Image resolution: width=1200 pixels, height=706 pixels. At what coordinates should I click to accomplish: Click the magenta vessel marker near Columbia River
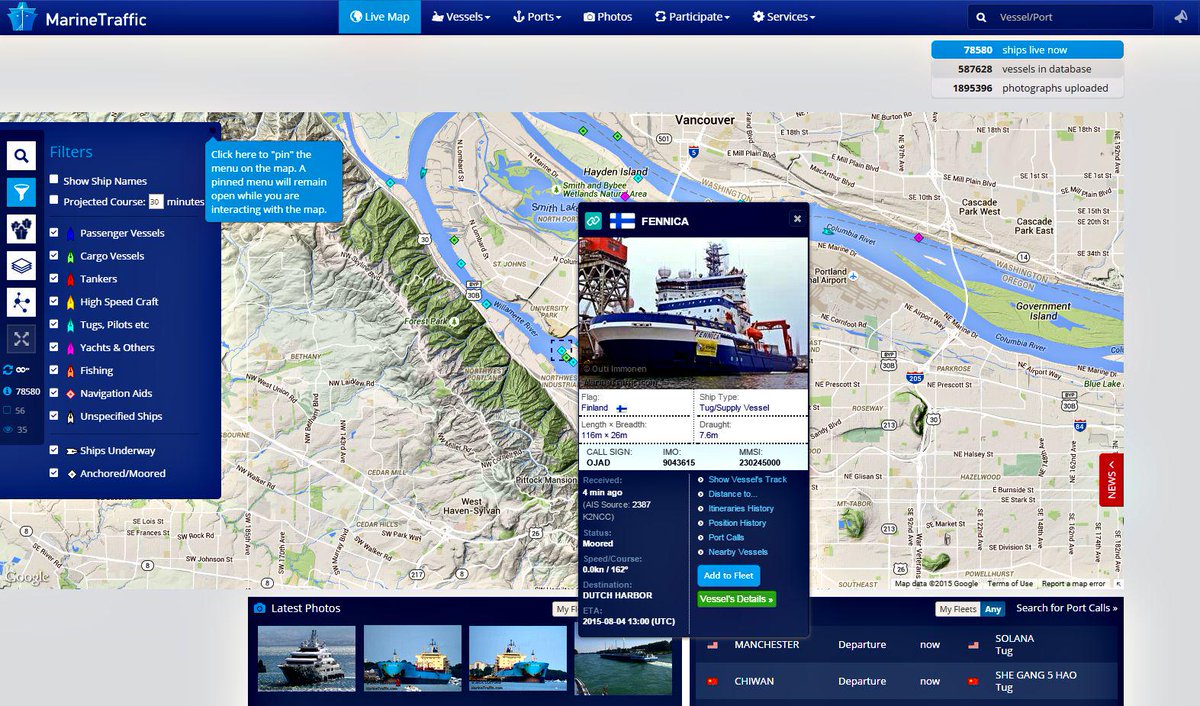click(918, 238)
